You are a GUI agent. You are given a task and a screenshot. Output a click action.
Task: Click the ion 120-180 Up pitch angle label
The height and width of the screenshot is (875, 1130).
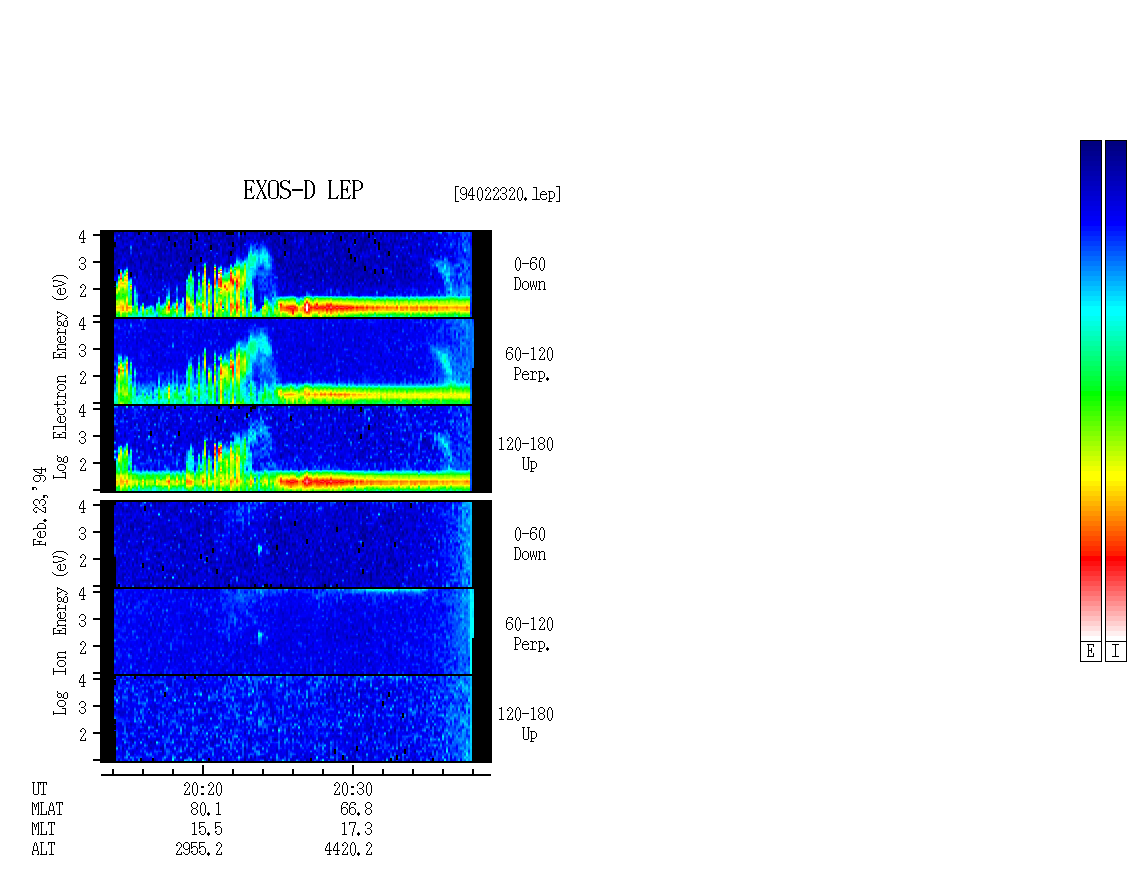coord(526,725)
